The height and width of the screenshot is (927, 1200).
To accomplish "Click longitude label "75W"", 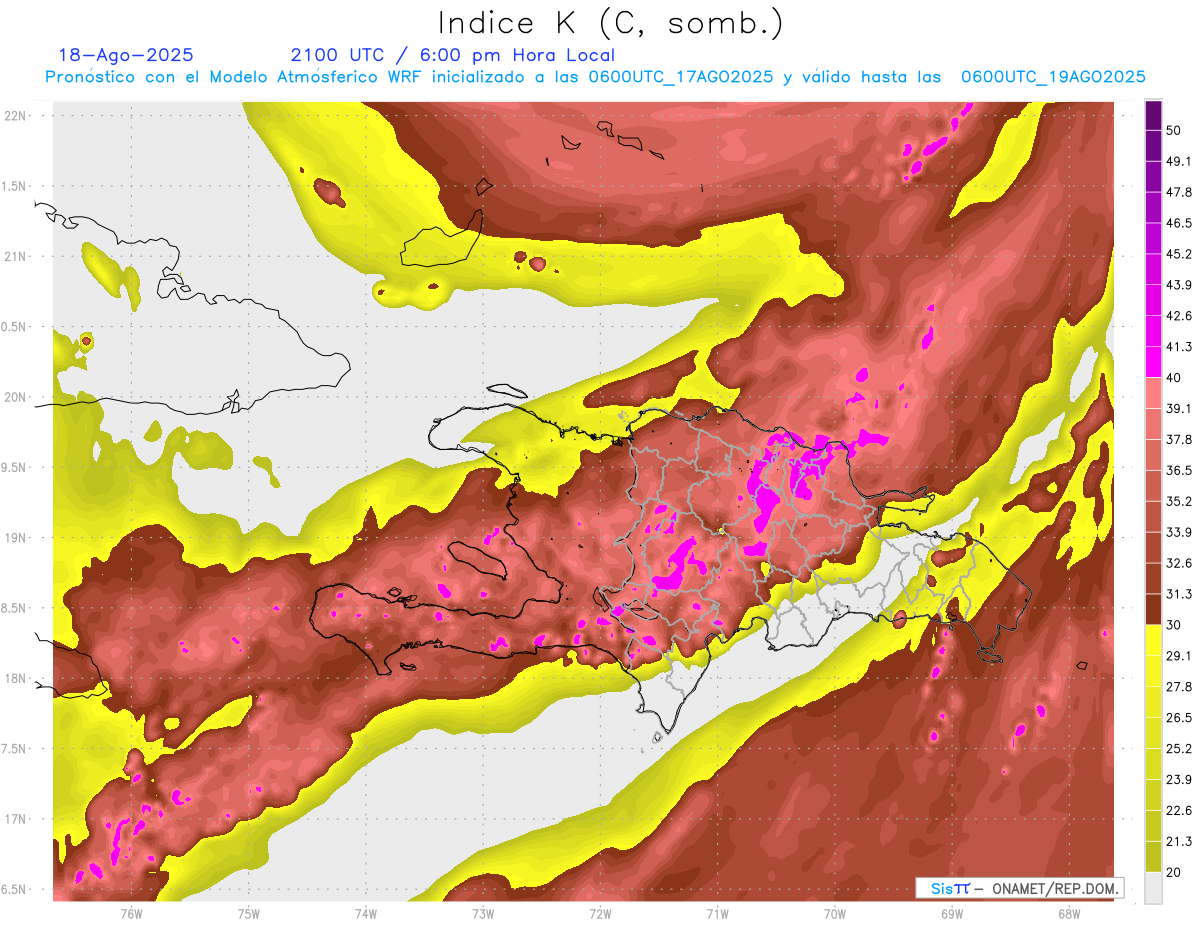I will pyautogui.click(x=249, y=914).
